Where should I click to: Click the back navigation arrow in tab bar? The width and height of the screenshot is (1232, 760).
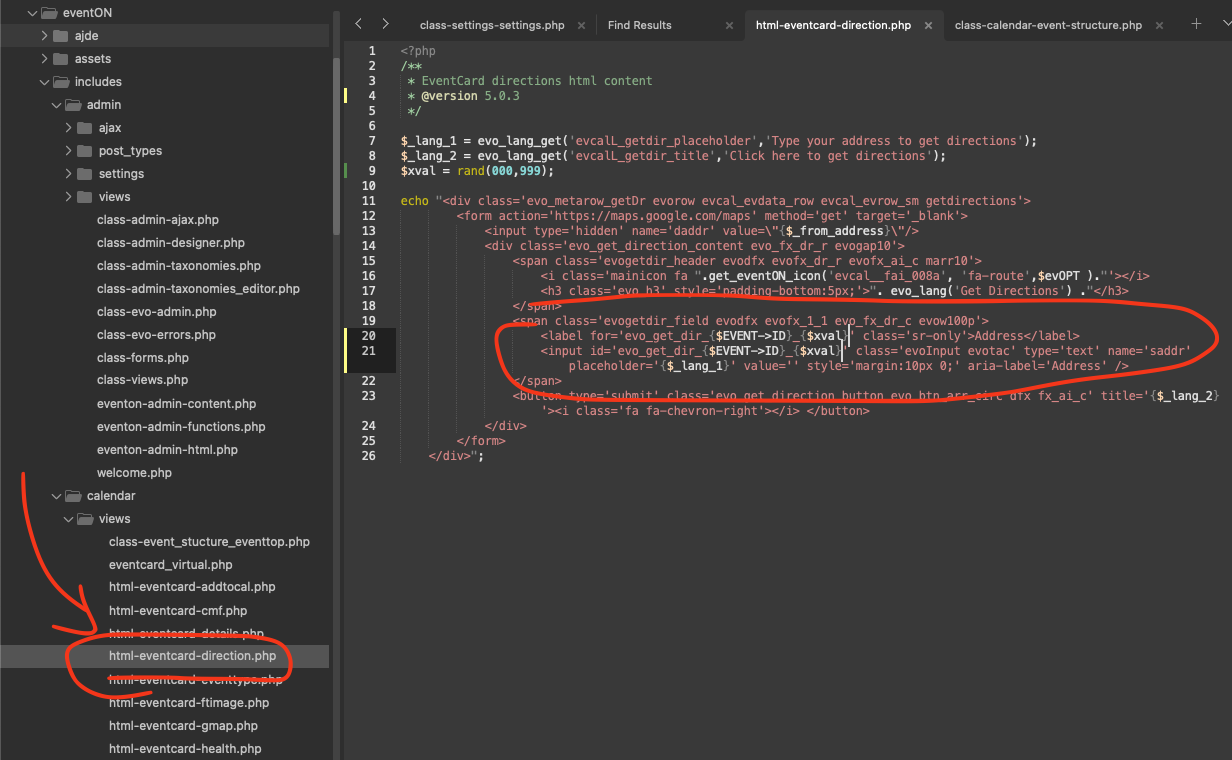click(359, 24)
